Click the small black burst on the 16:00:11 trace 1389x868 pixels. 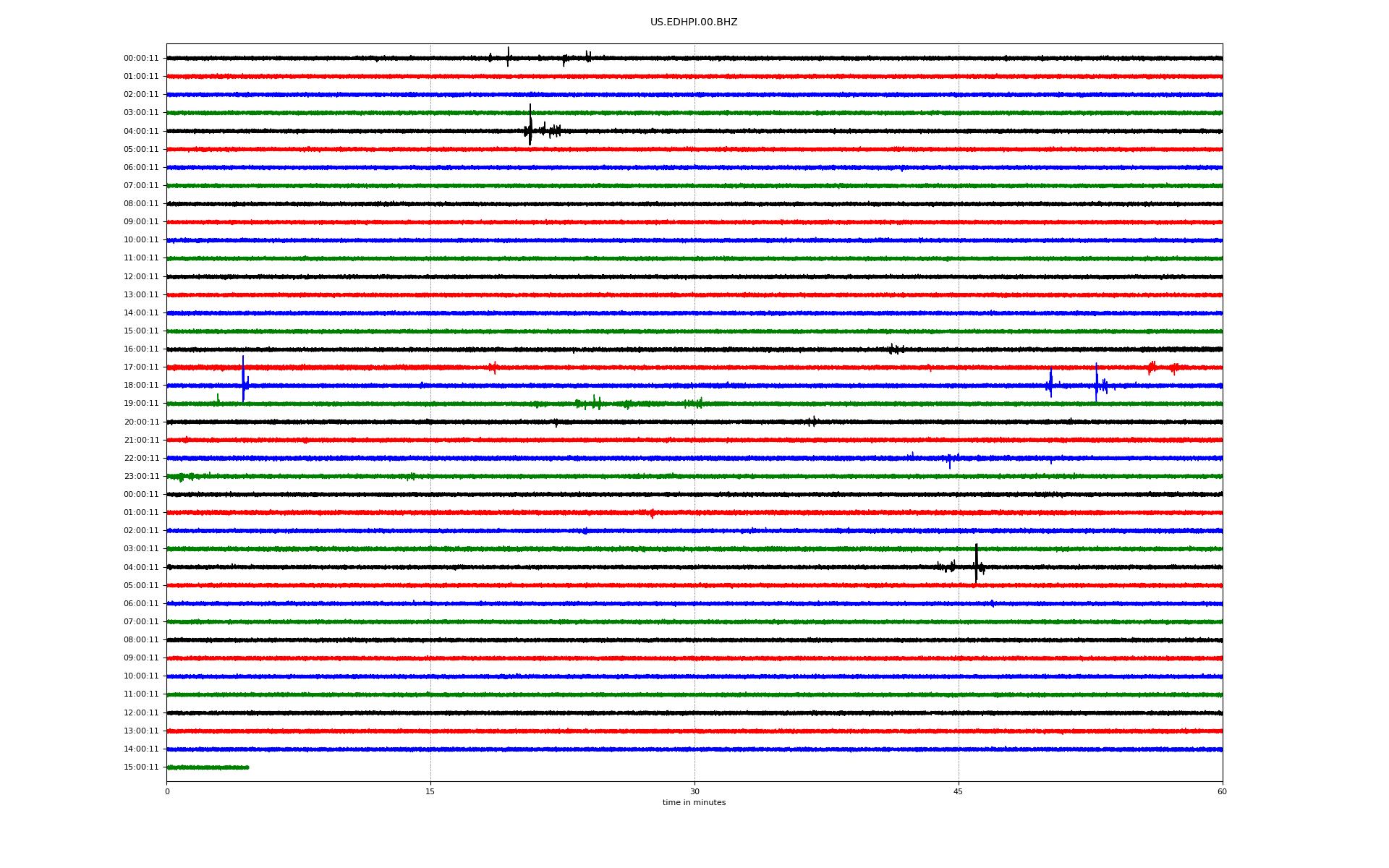[896, 349]
